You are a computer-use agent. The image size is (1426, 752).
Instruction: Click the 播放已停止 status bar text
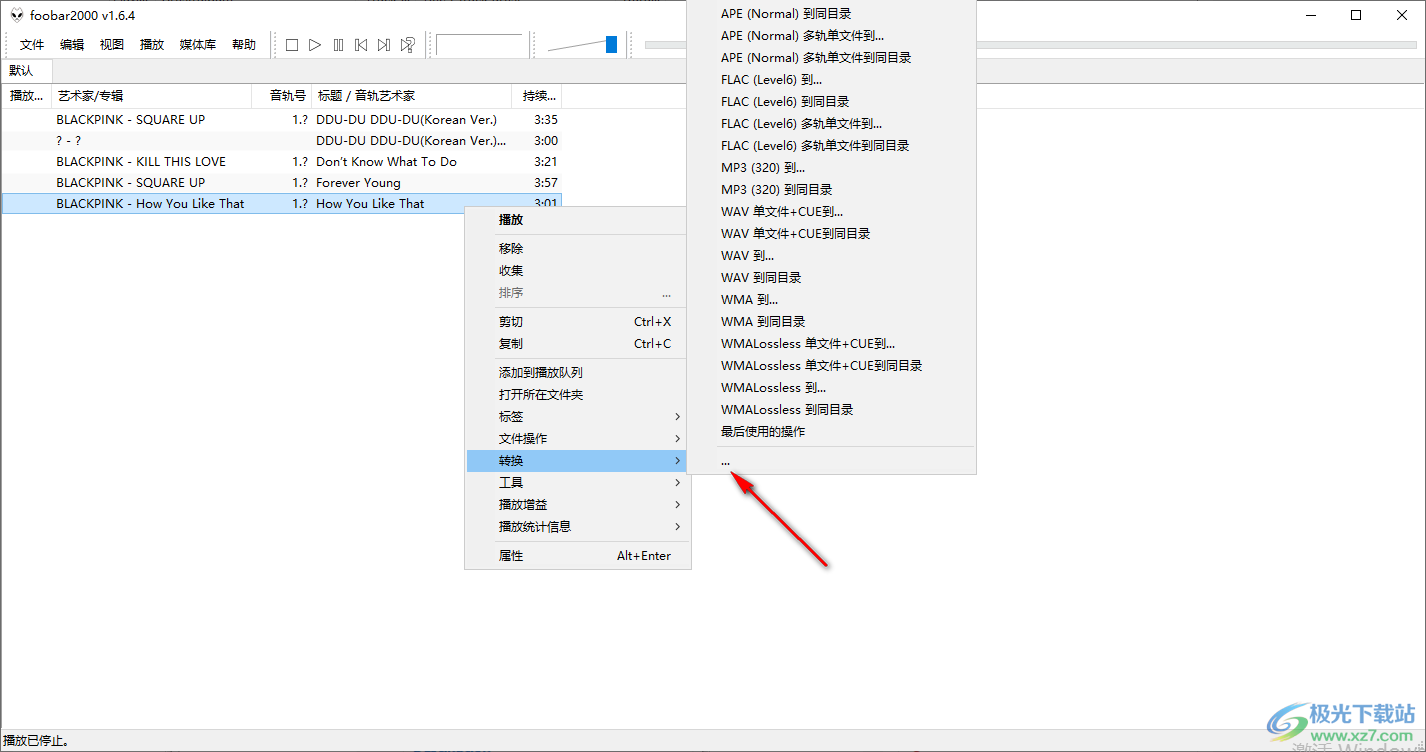tap(36, 742)
